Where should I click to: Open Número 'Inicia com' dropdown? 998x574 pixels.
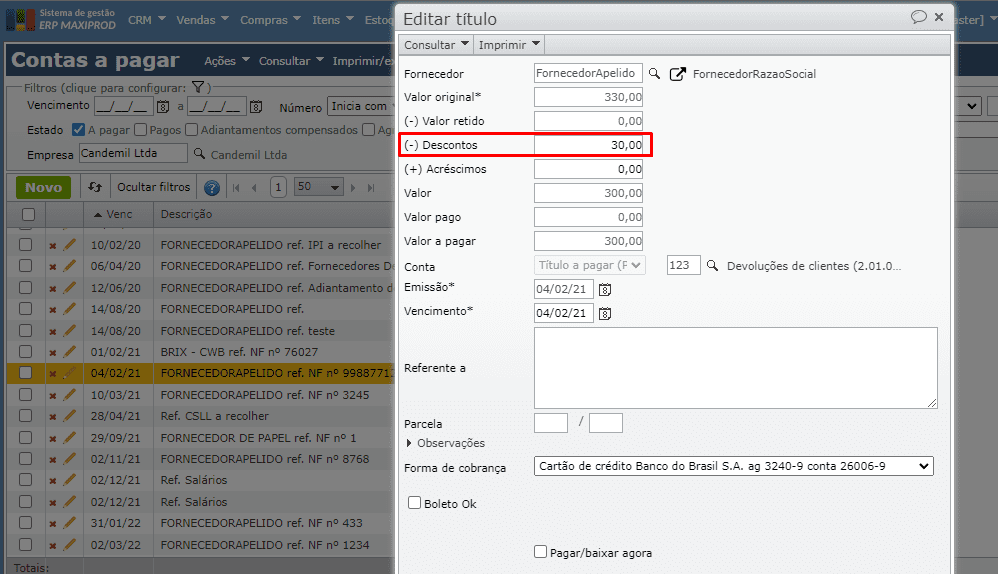[x=361, y=106]
